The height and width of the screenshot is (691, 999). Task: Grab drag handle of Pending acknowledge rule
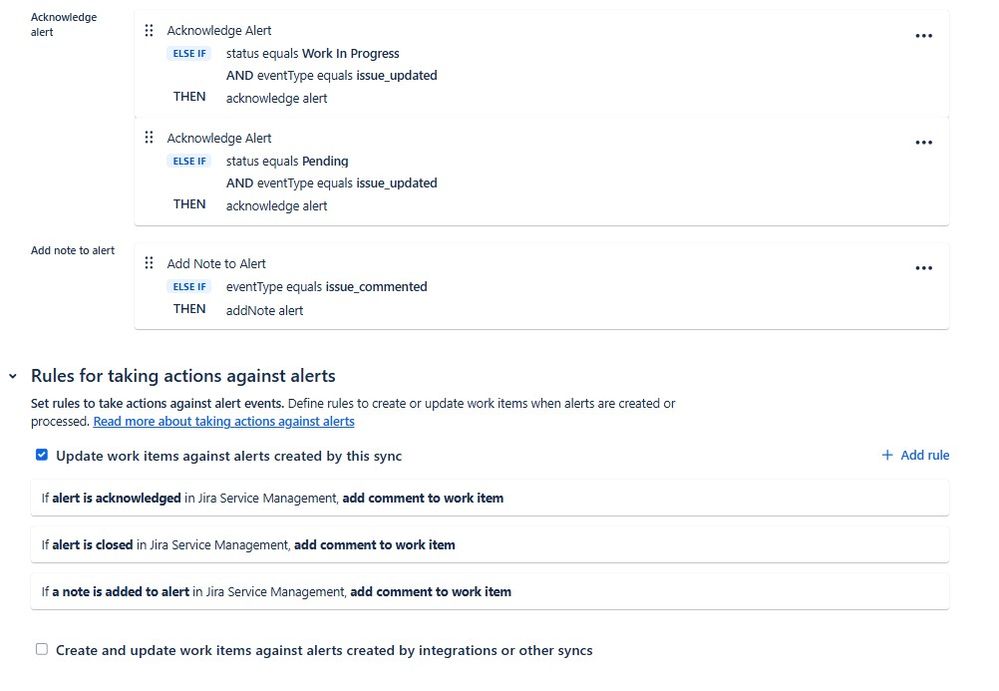[x=149, y=138]
